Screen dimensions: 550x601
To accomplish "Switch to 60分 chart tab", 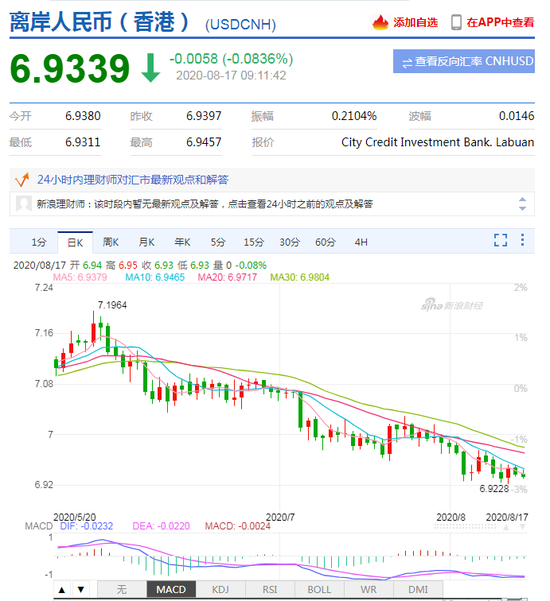I will click(x=325, y=242).
